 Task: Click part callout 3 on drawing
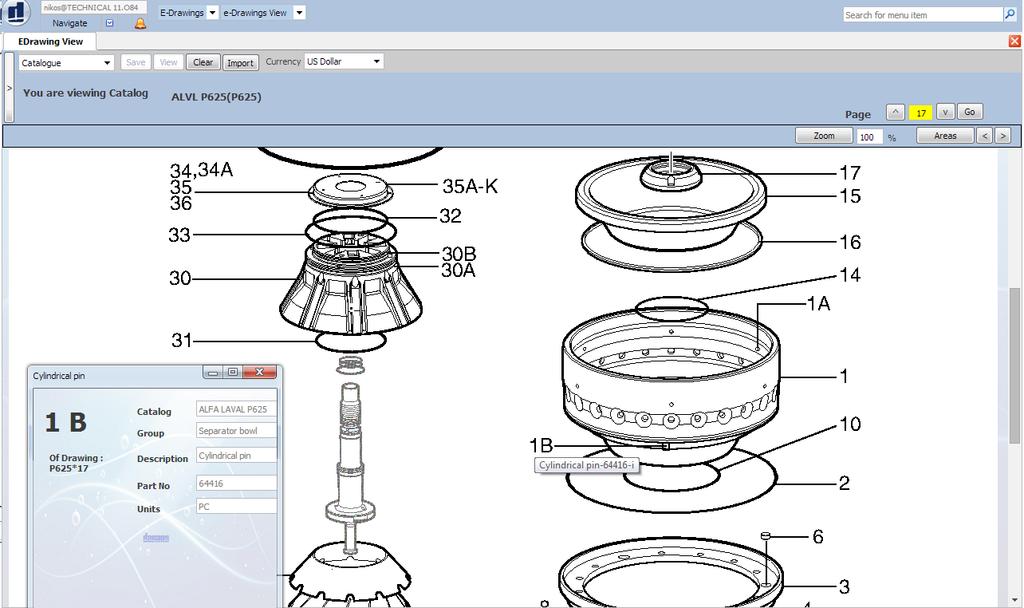pos(844,587)
